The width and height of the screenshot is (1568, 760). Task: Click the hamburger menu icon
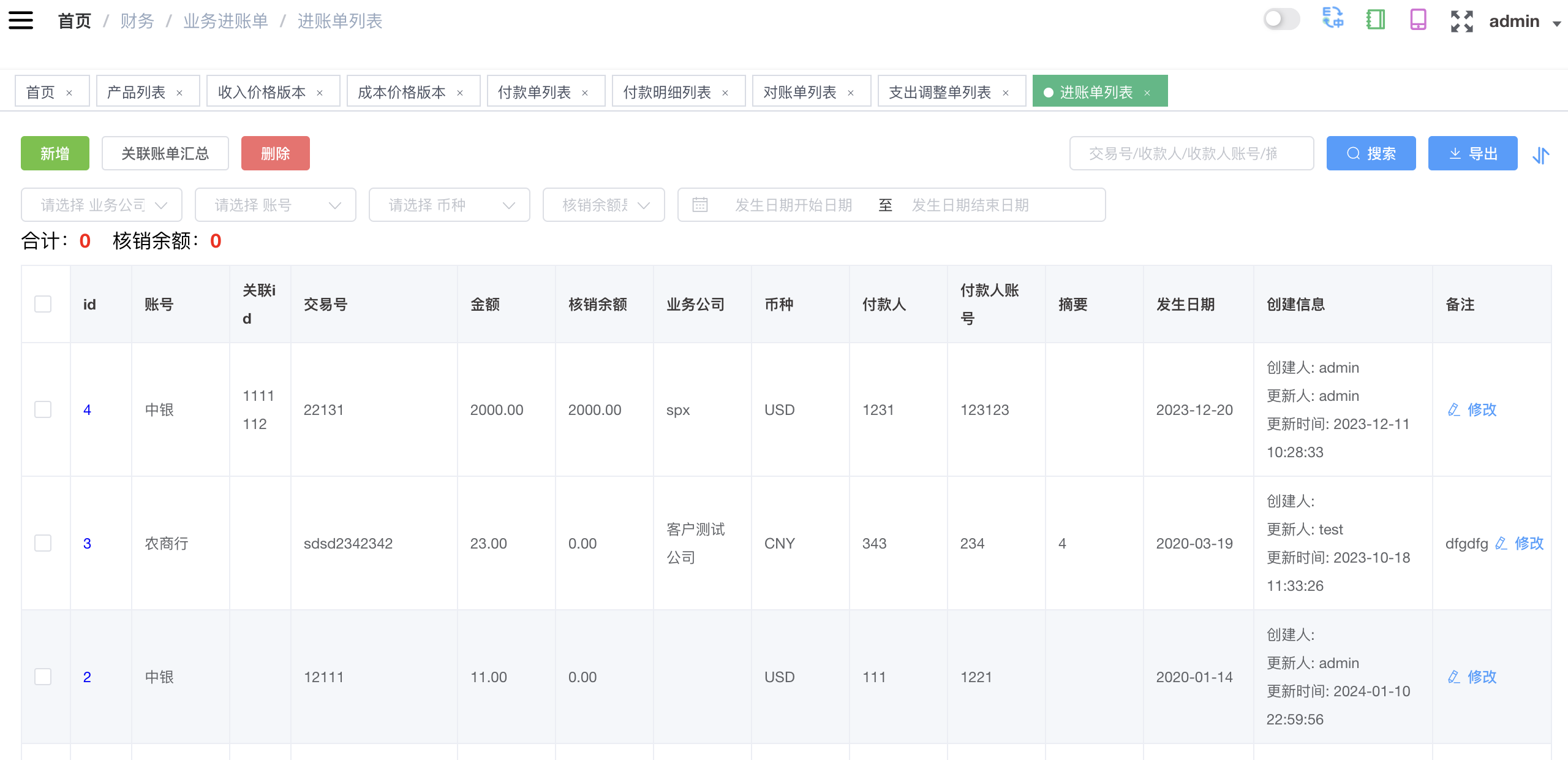(x=21, y=21)
